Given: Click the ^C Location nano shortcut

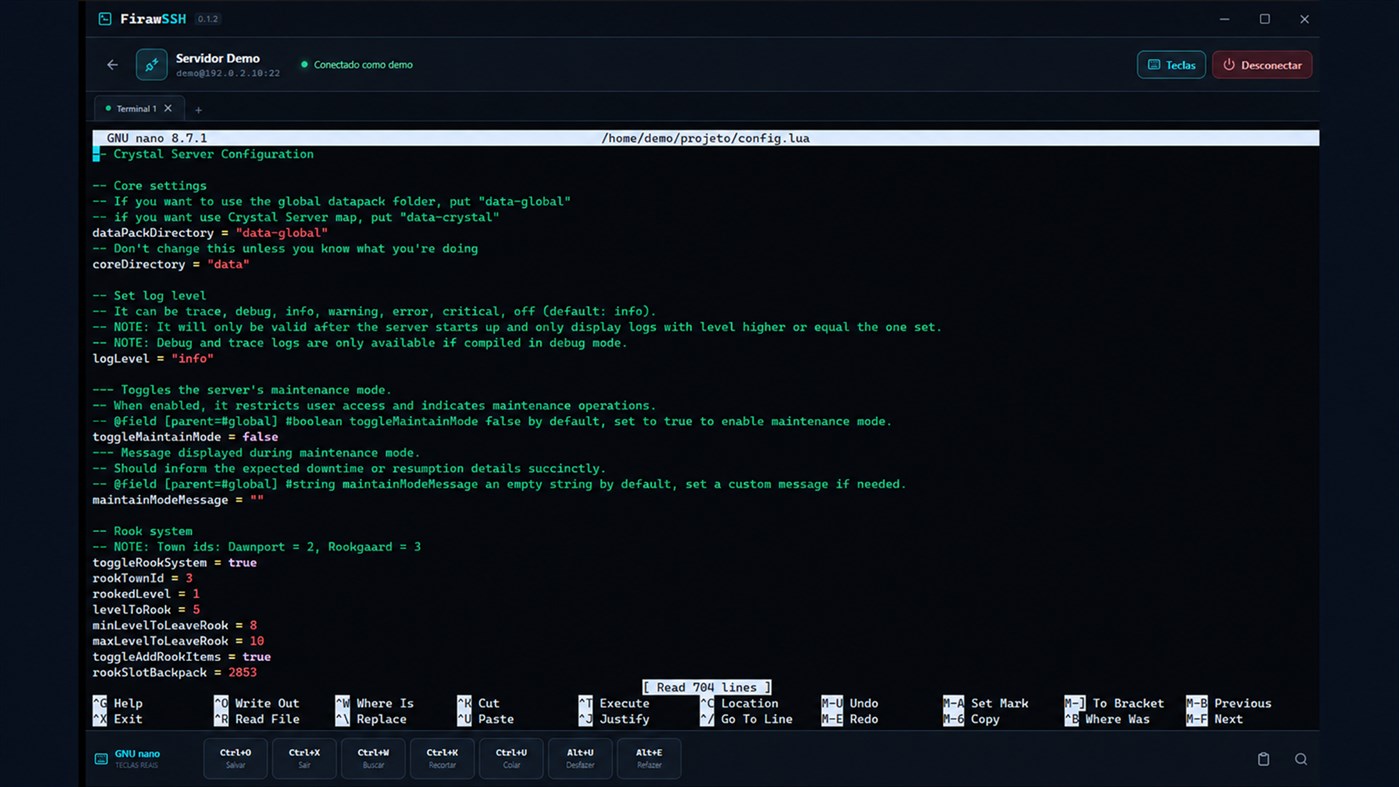Looking at the screenshot, I should pos(739,704).
